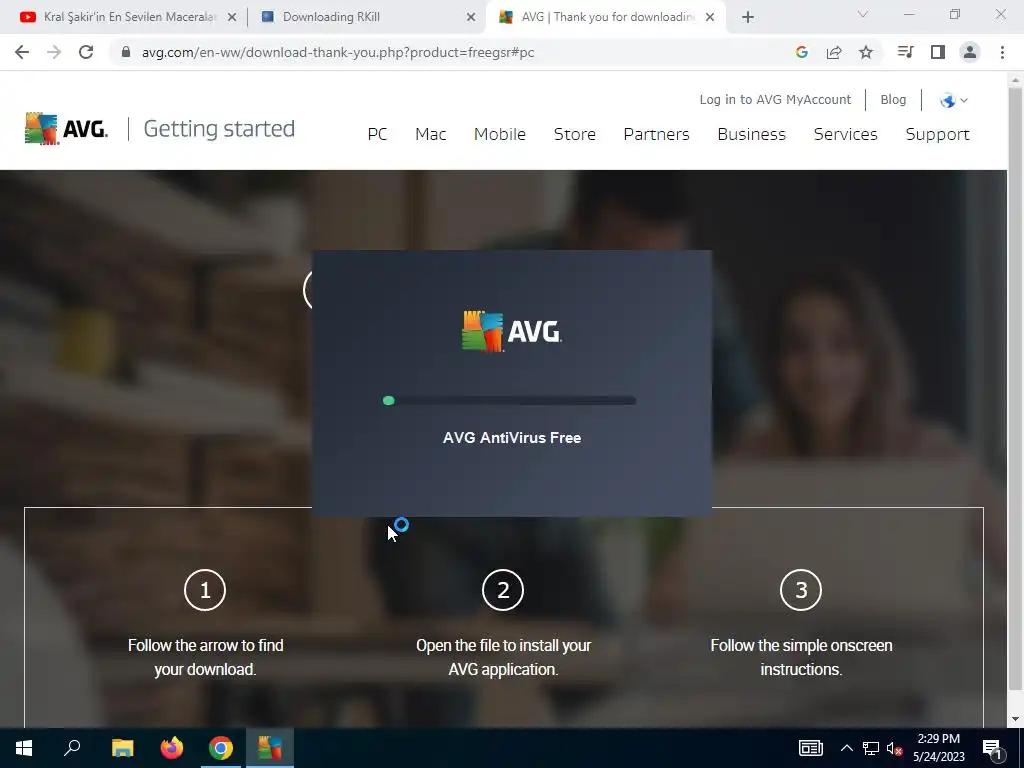Show hidden system tray icons
The image size is (1024, 768).
tap(846, 748)
